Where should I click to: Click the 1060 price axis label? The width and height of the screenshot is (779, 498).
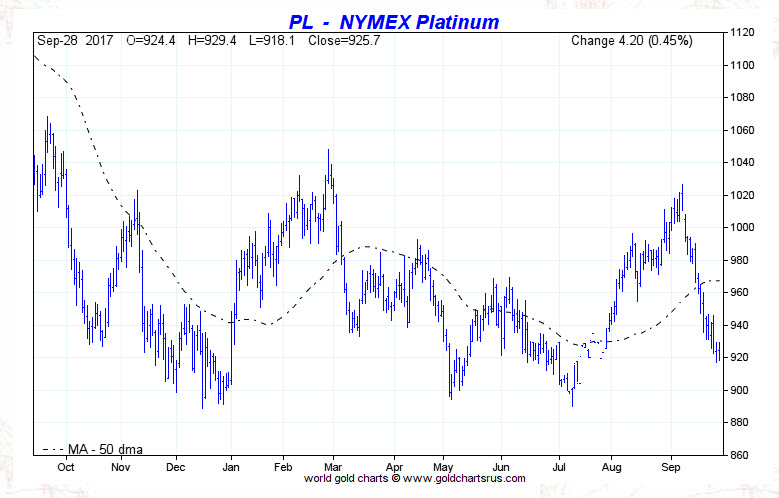[x=742, y=130]
